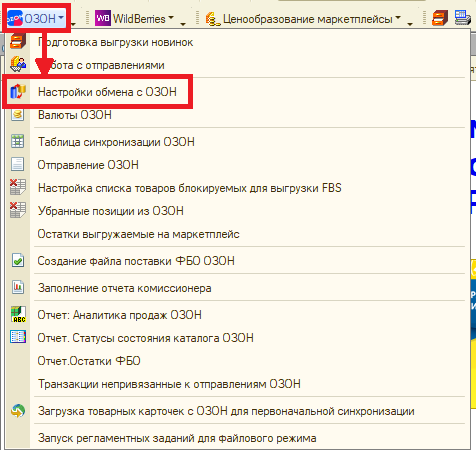Click the ABC analytics icon
This screenshot has height=450, width=476.
tap(18, 314)
